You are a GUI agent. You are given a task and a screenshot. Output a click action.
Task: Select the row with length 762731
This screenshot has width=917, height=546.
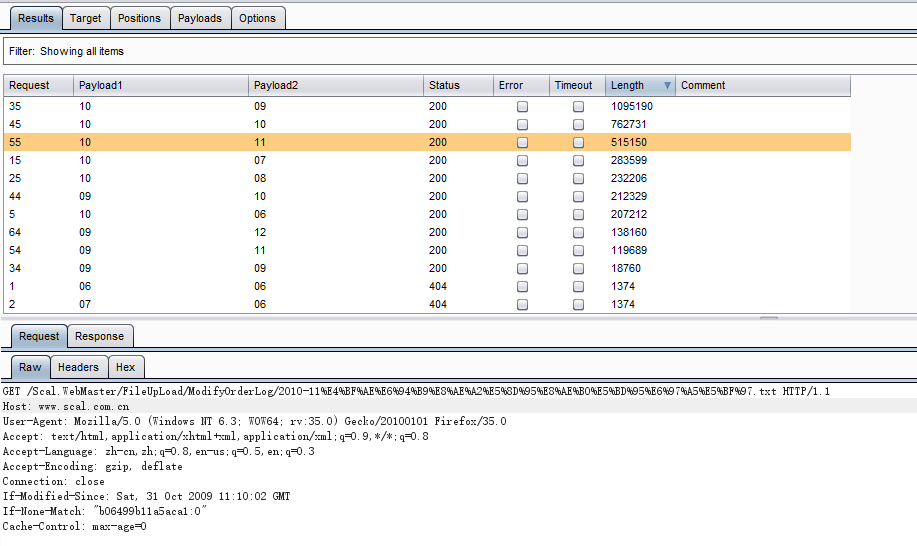click(x=427, y=125)
